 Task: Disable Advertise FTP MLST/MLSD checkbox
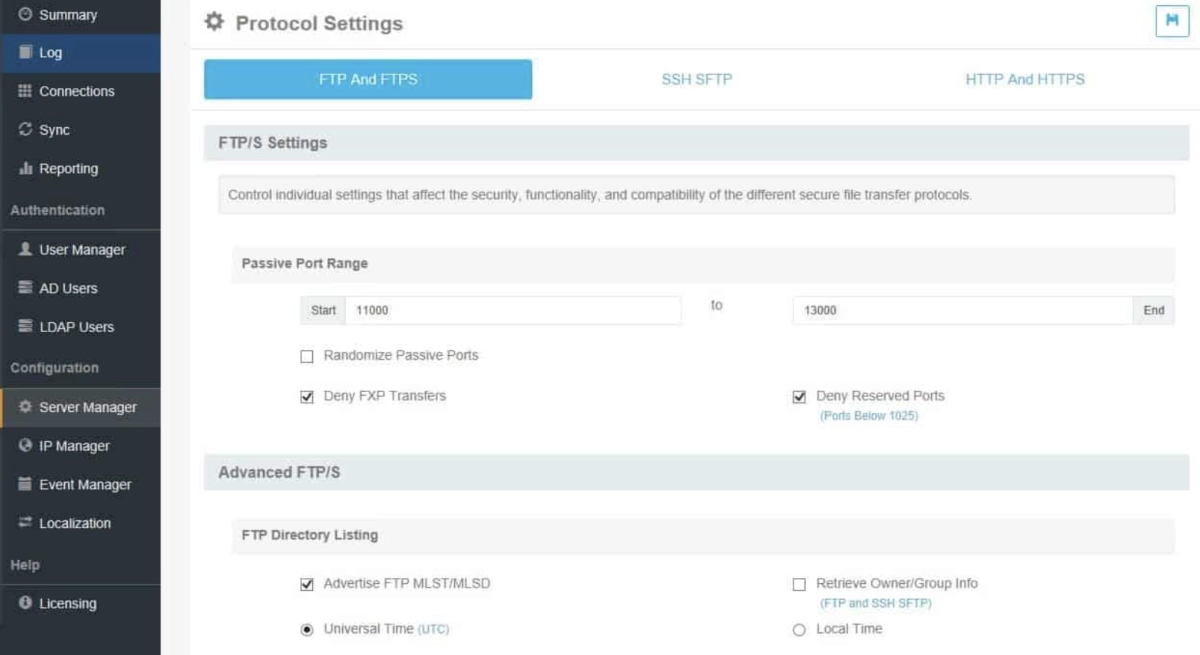click(x=307, y=585)
